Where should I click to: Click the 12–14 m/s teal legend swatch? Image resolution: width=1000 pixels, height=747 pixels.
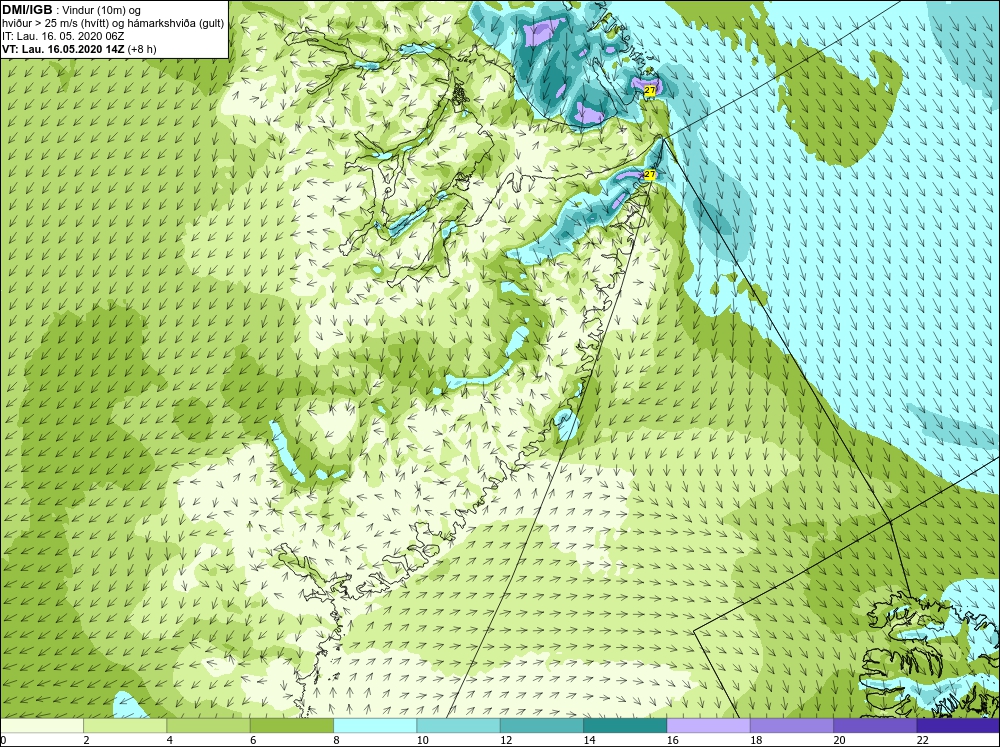click(541, 725)
